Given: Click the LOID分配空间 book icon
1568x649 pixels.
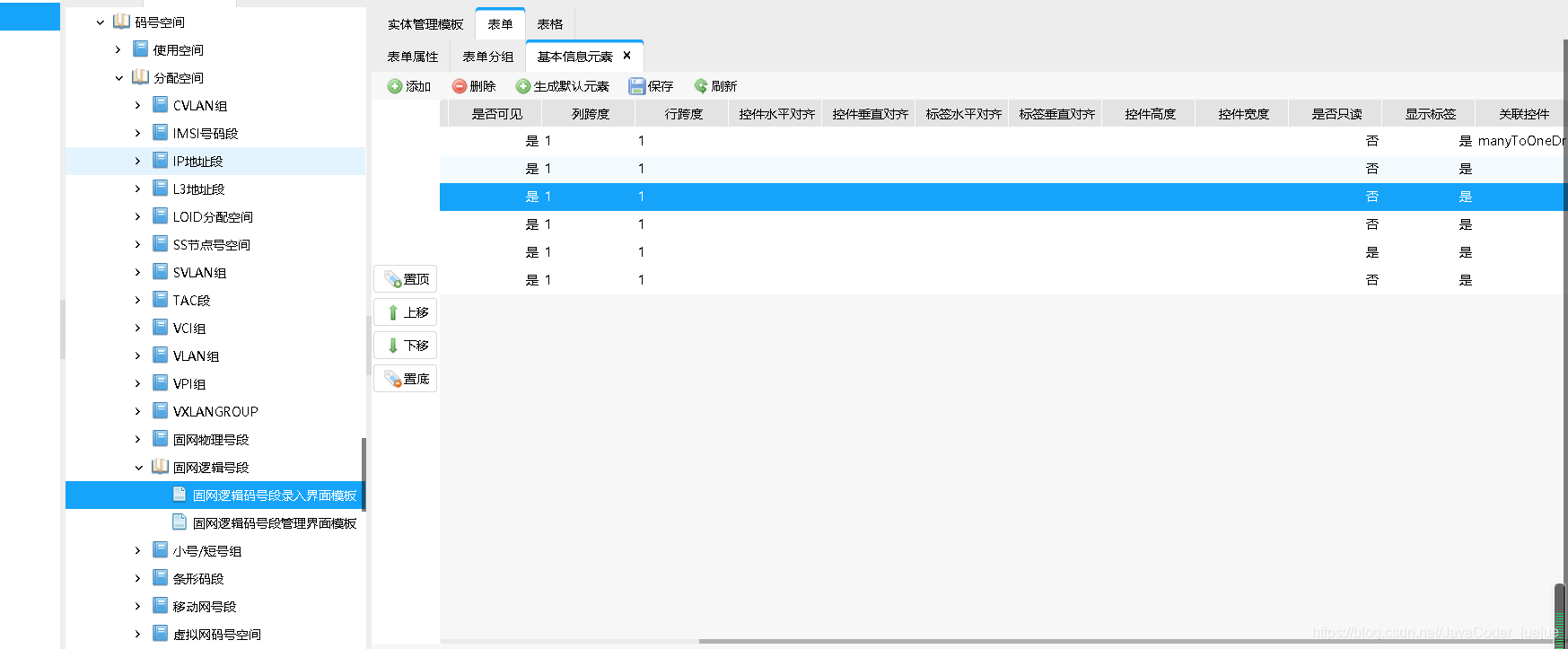Looking at the screenshot, I should pos(161,216).
